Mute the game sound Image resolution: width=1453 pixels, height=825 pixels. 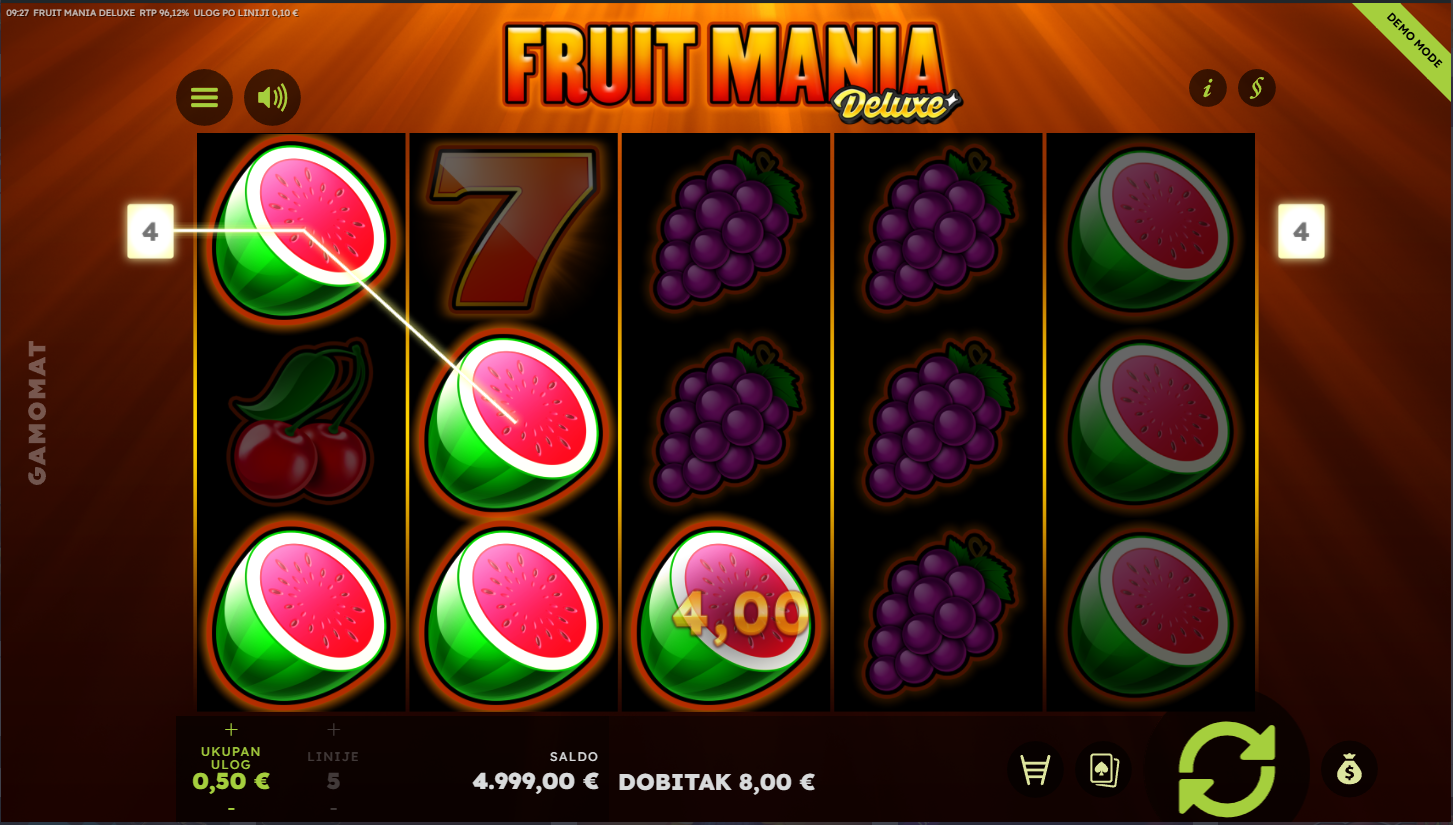[x=272, y=97]
